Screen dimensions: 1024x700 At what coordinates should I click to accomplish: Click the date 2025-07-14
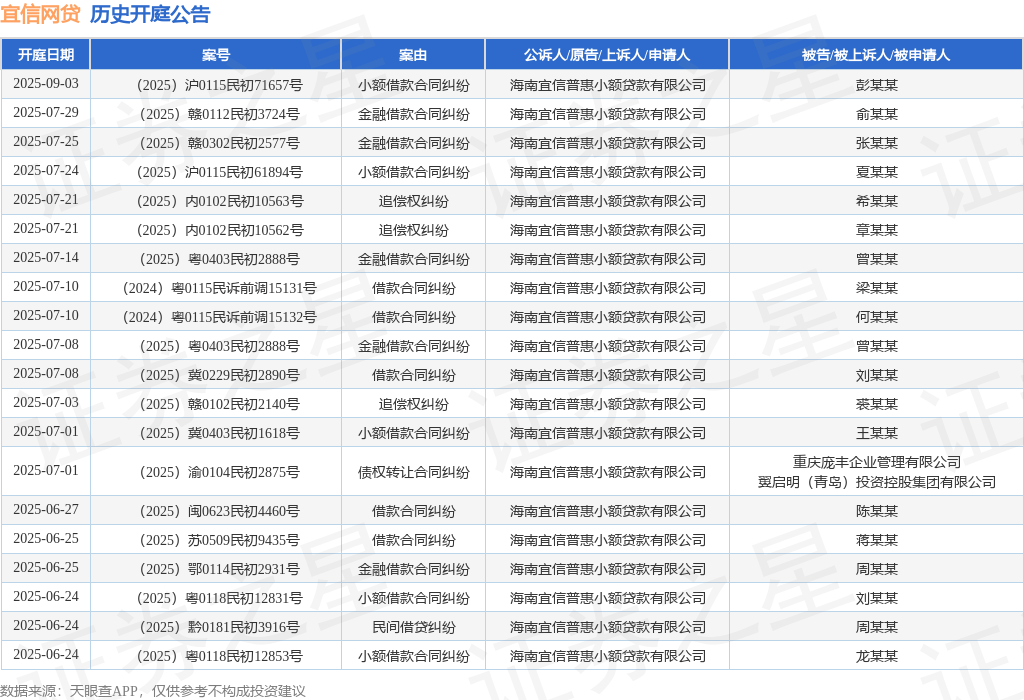pyautogui.click(x=46, y=257)
